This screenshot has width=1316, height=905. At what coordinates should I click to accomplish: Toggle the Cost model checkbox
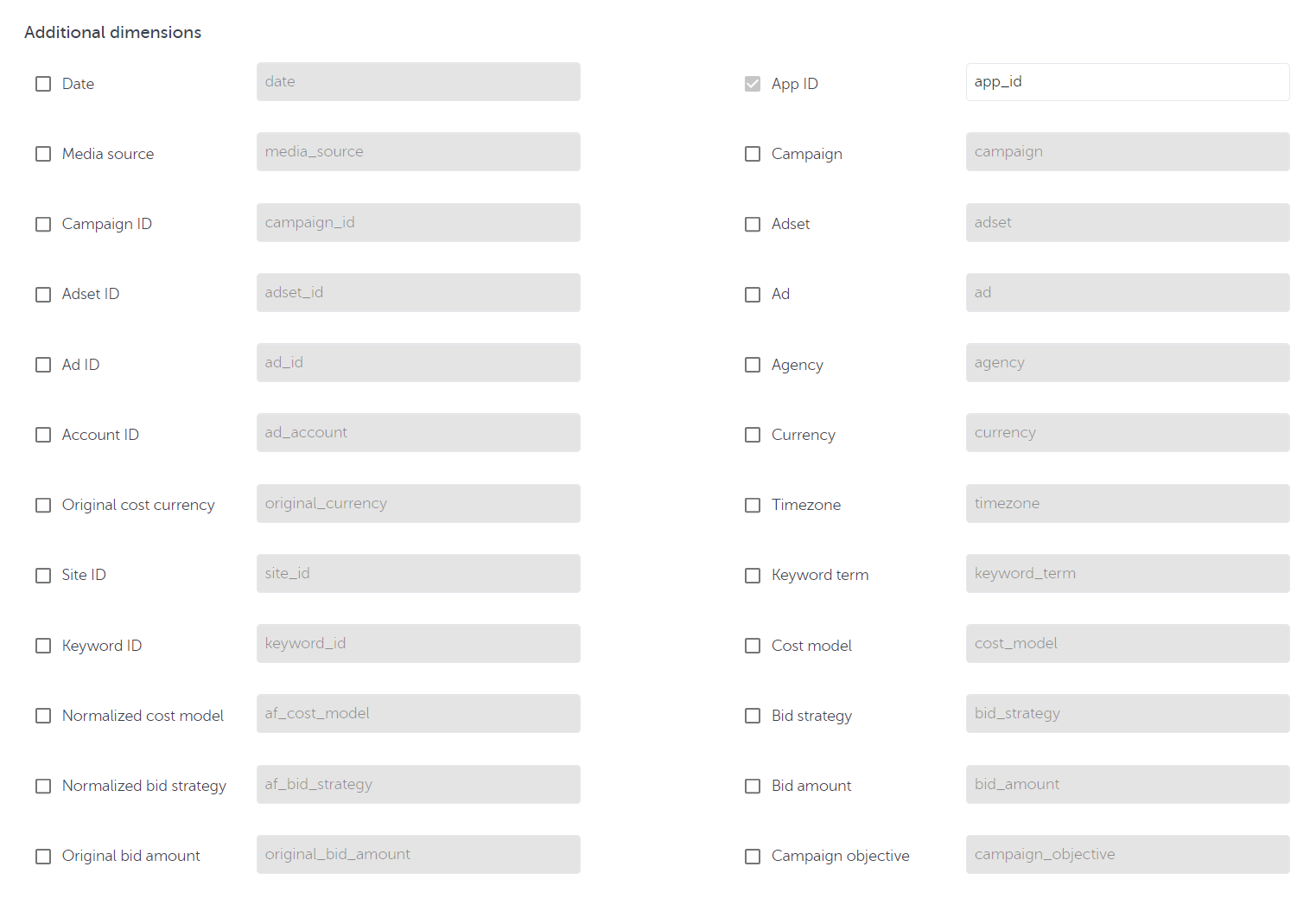click(x=753, y=646)
